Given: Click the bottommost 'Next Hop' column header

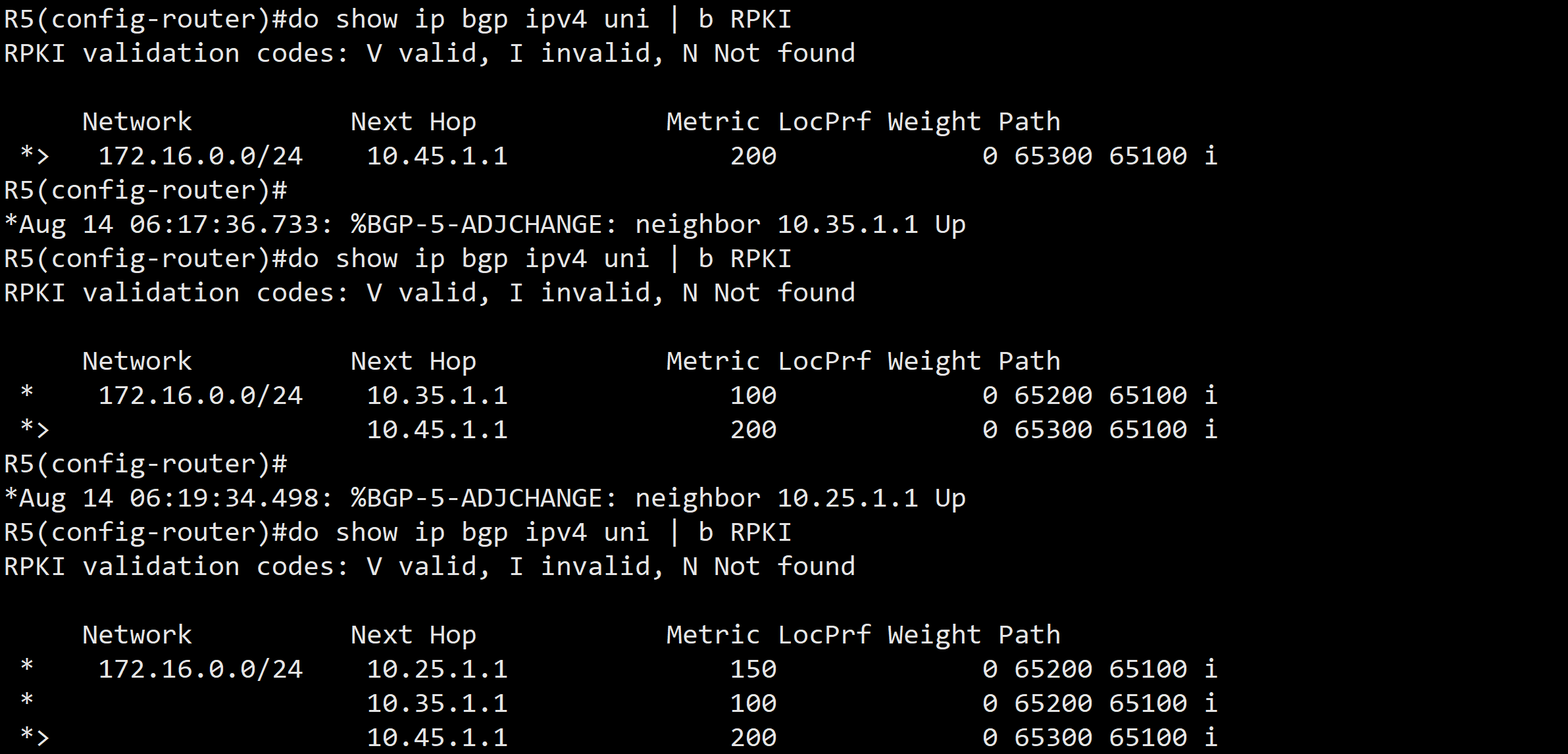Looking at the screenshot, I should pos(413,636).
